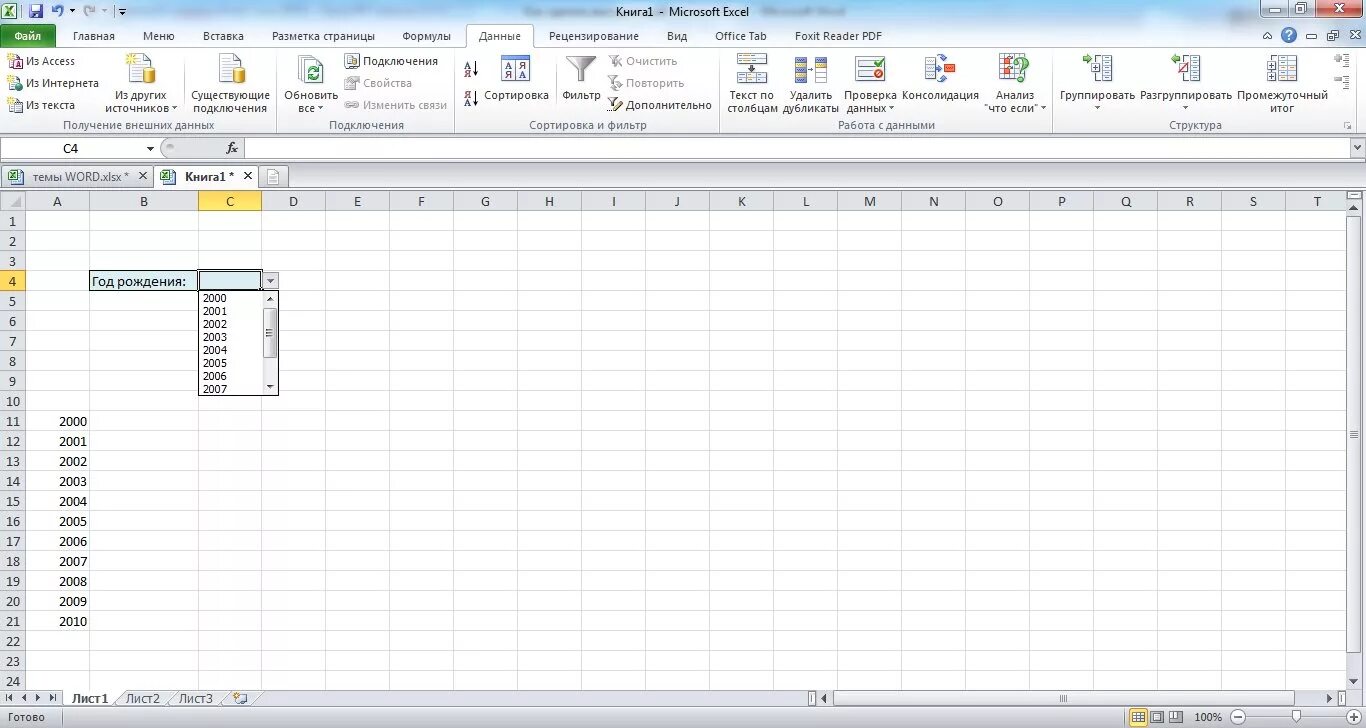
Task: Open the Consolidate tool
Action: point(940,79)
